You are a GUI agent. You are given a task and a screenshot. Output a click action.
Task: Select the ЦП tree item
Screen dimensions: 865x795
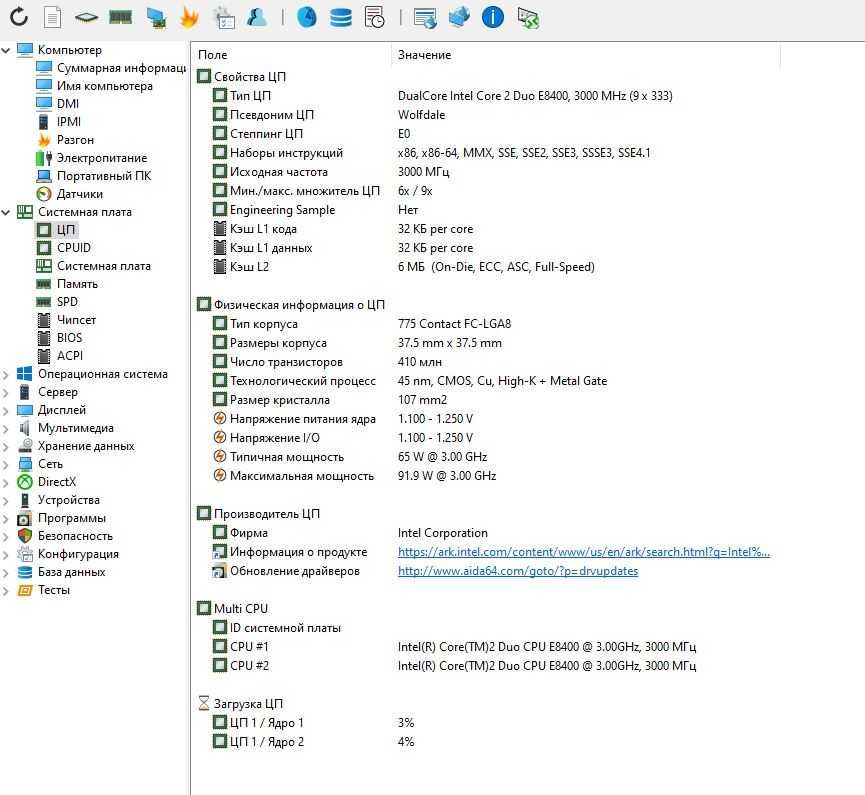pyautogui.click(x=66, y=230)
